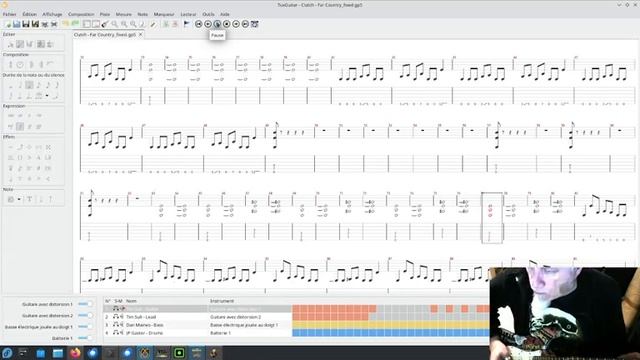Screen dimensions: 640x360
Task: Adjust the Batterie 1 slider
Action: [x=85, y=338]
